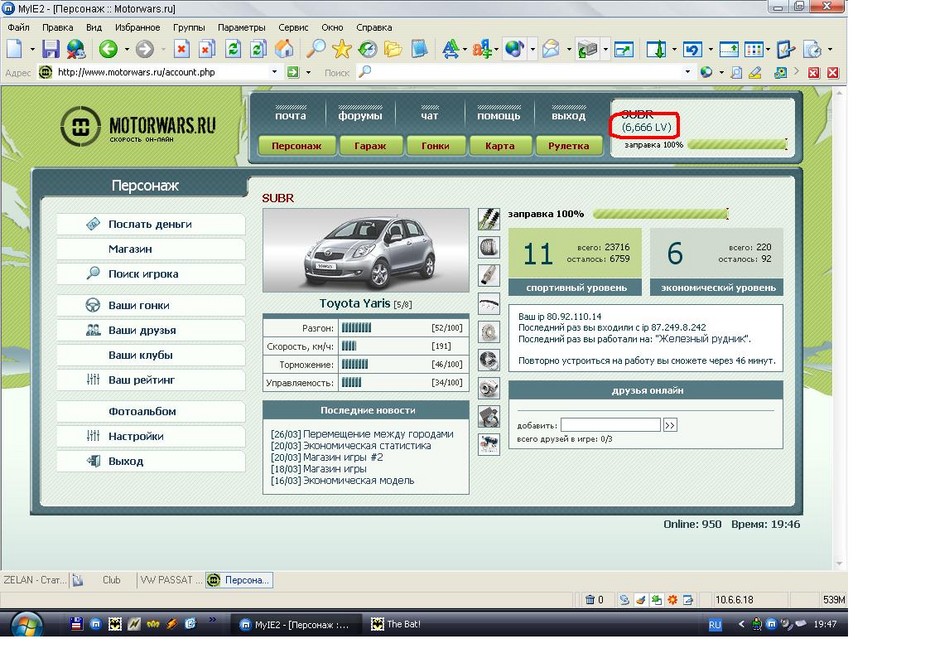
Task: Expand the New page dropdown arrow
Action: (x=32, y=50)
